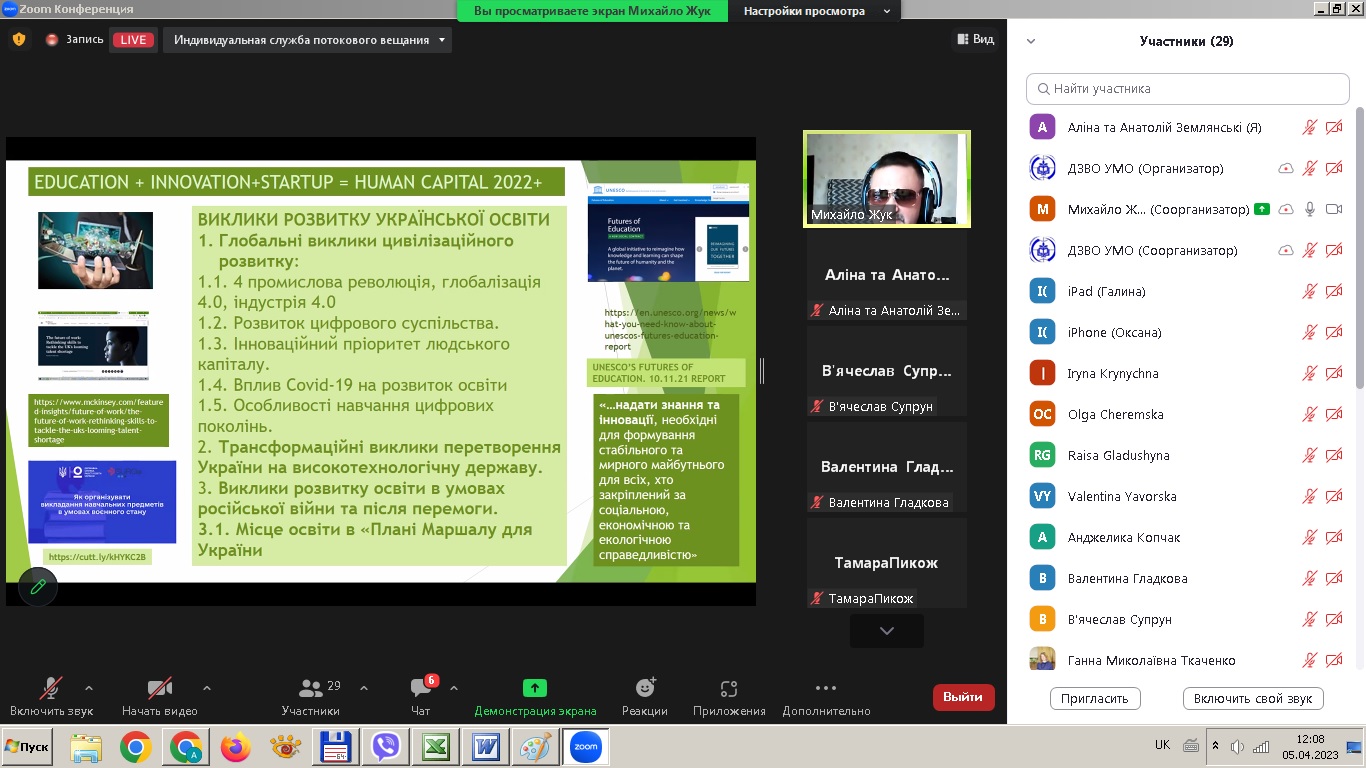
Task: Open Viber from the taskbar
Action: click(x=385, y=746)
